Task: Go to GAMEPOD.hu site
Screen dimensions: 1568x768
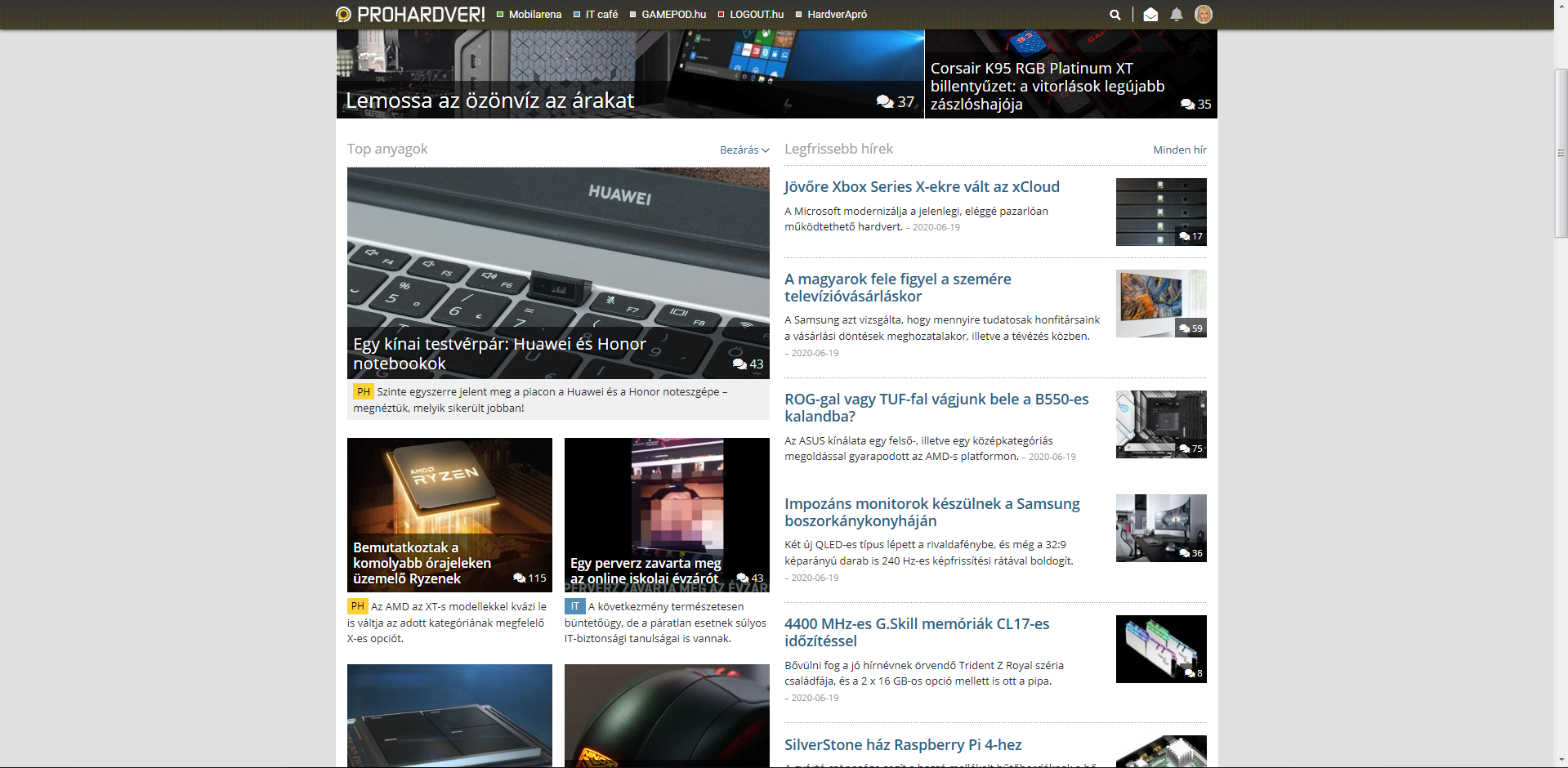Action: (x=668, y=15)
